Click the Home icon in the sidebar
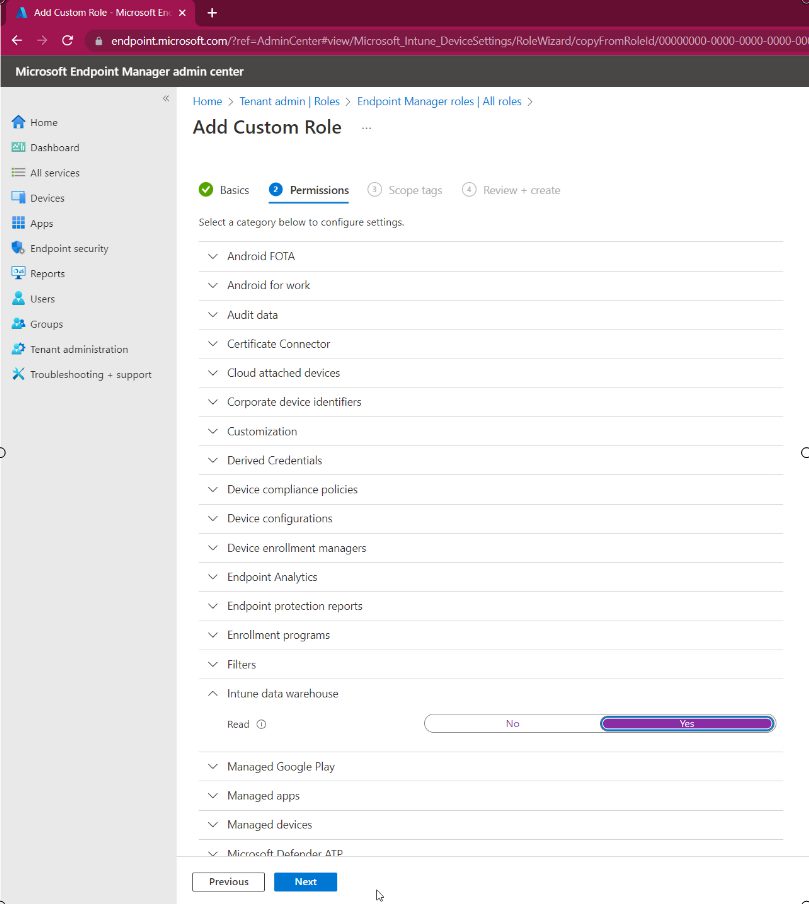Image resolution: width=809 pixels, height=904 pixels. pyautogui.click(x=18, y=122)
